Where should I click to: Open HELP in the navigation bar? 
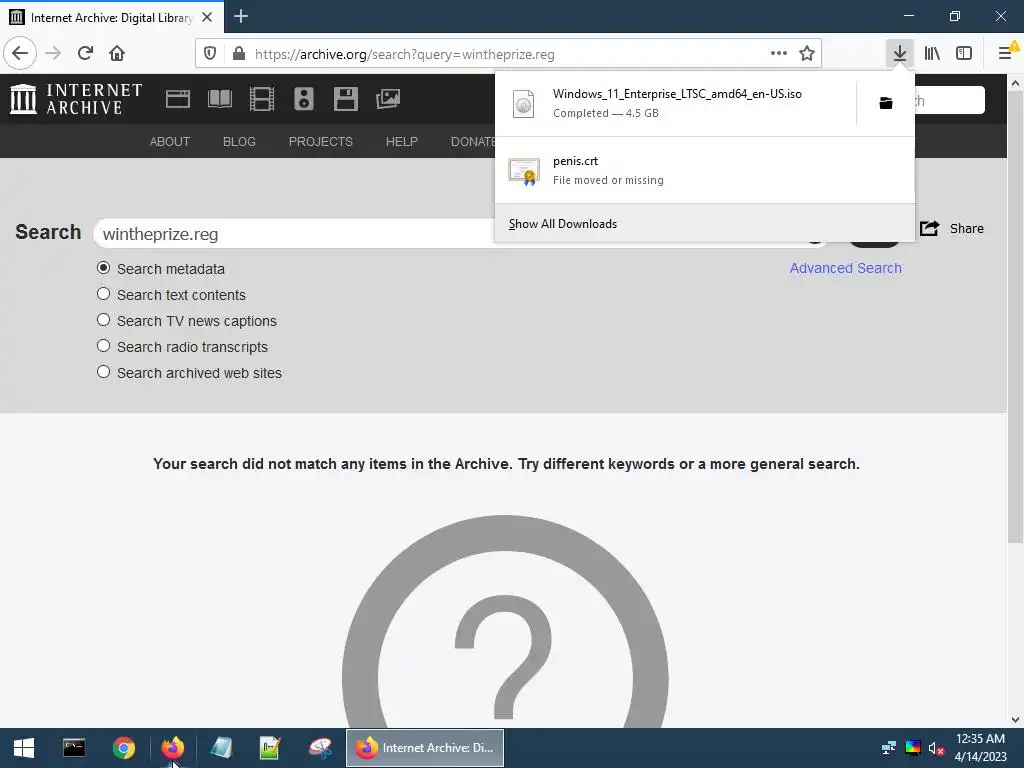(402, 142)
